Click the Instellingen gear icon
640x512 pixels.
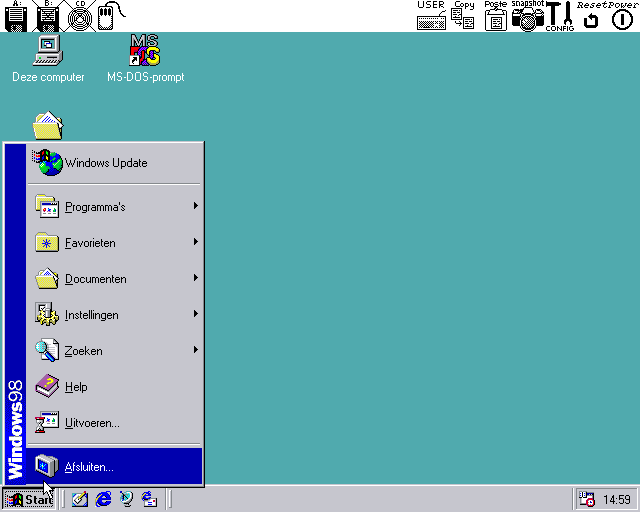click(47, 314)
